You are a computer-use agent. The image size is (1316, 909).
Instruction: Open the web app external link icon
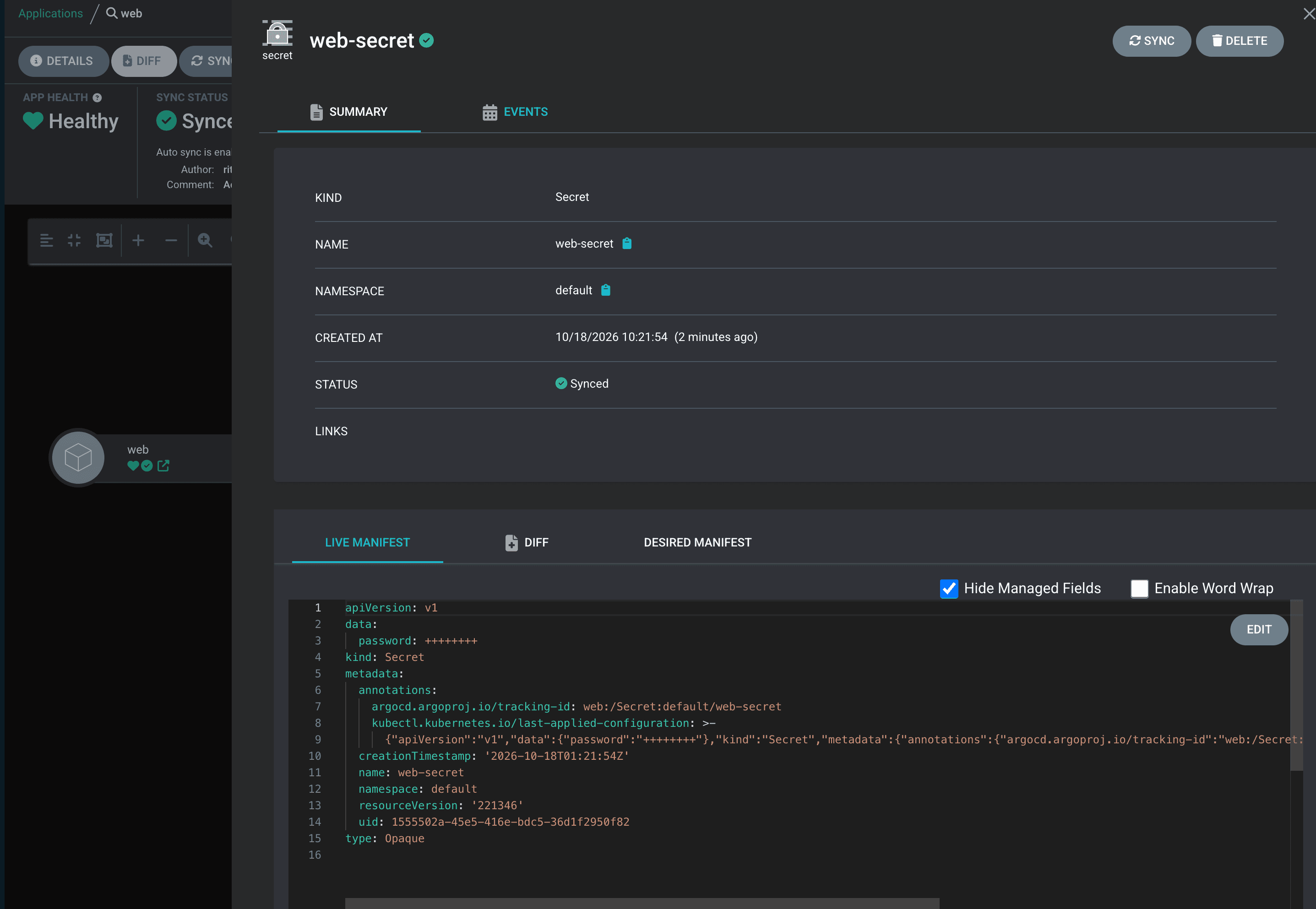163,466
